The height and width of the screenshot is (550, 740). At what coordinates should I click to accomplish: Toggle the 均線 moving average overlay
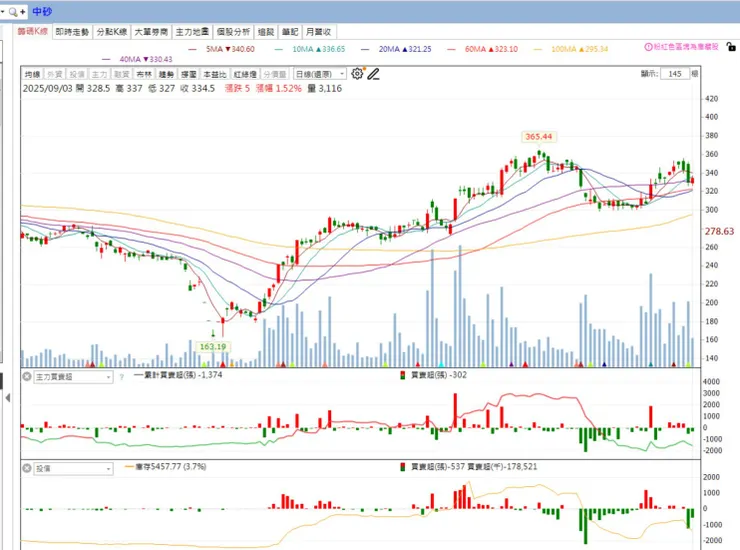(33, 74)
